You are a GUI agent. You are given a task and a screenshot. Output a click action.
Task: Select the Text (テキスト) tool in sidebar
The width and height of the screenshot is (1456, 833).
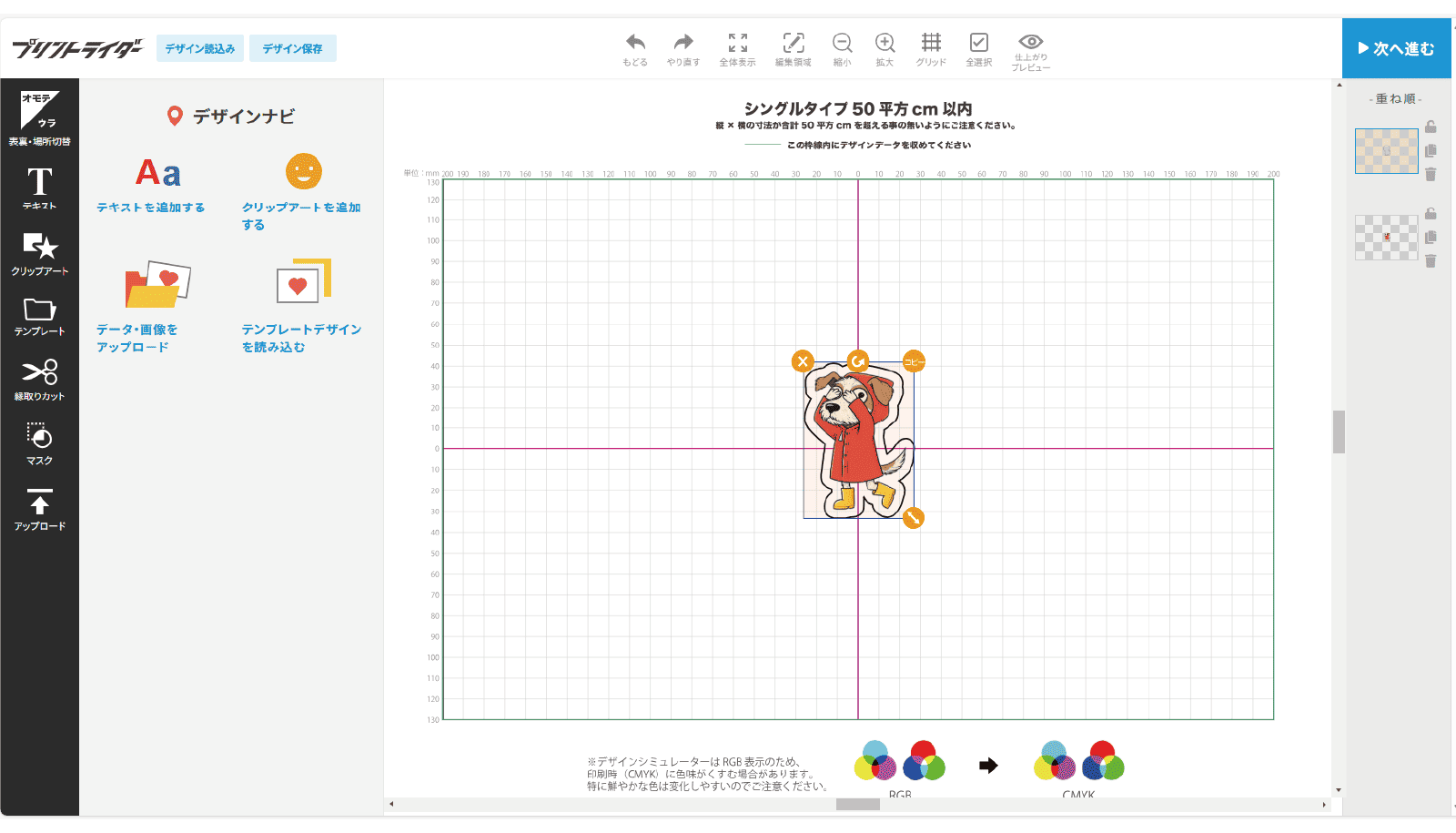click(x=39, y=188)
